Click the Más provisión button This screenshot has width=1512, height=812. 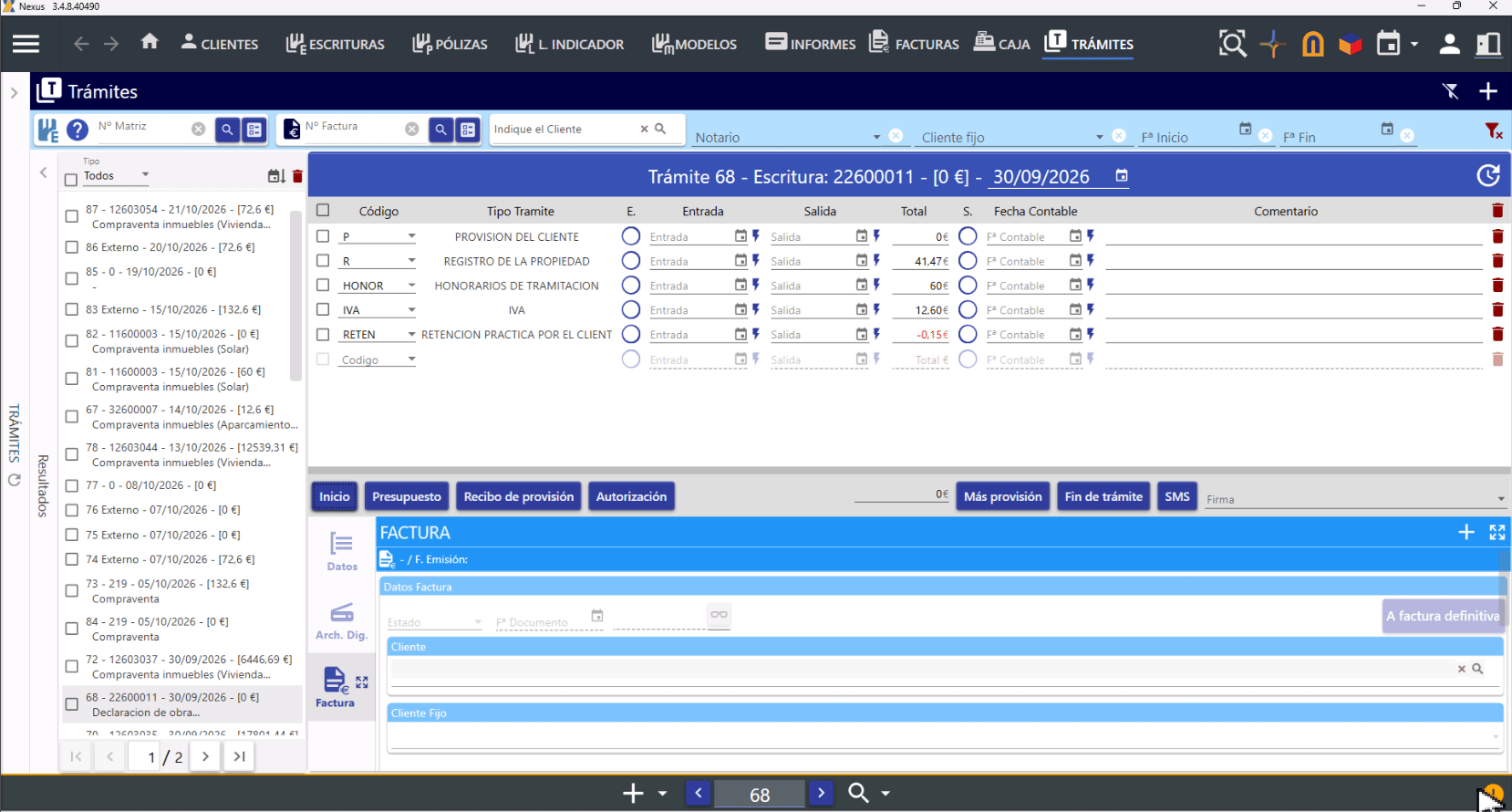point(1002,496)
